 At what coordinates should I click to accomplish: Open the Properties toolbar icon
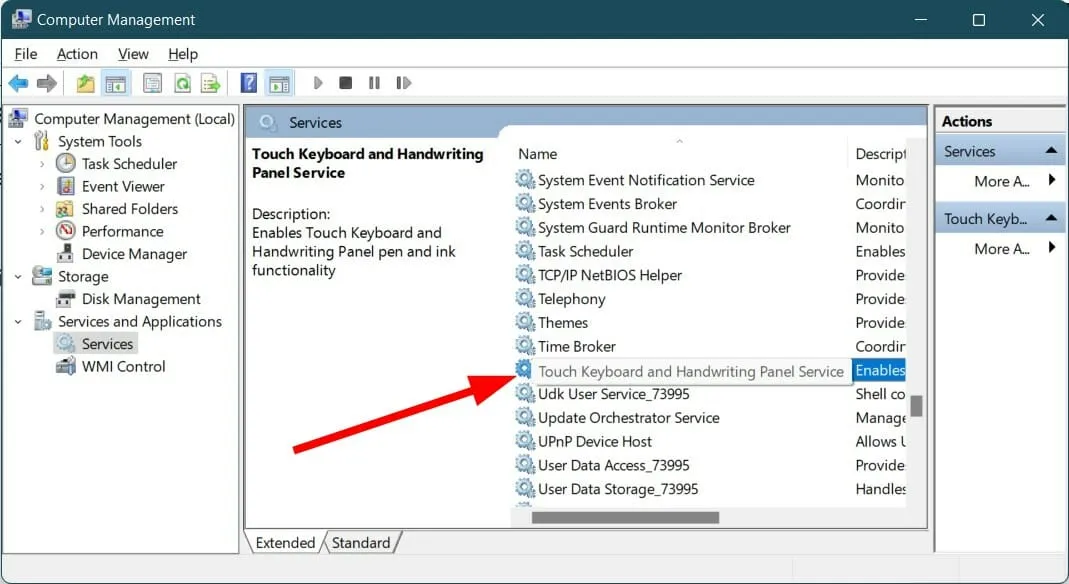coord(152,83)
